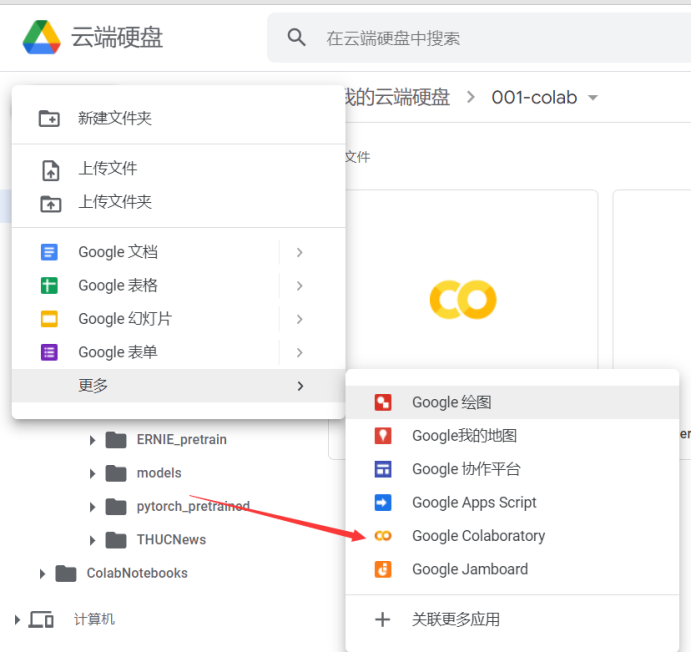The width and height of the screenshot is (692, 653).
Task: Click the upload folder icon
Action: click(x=51, y=204)
